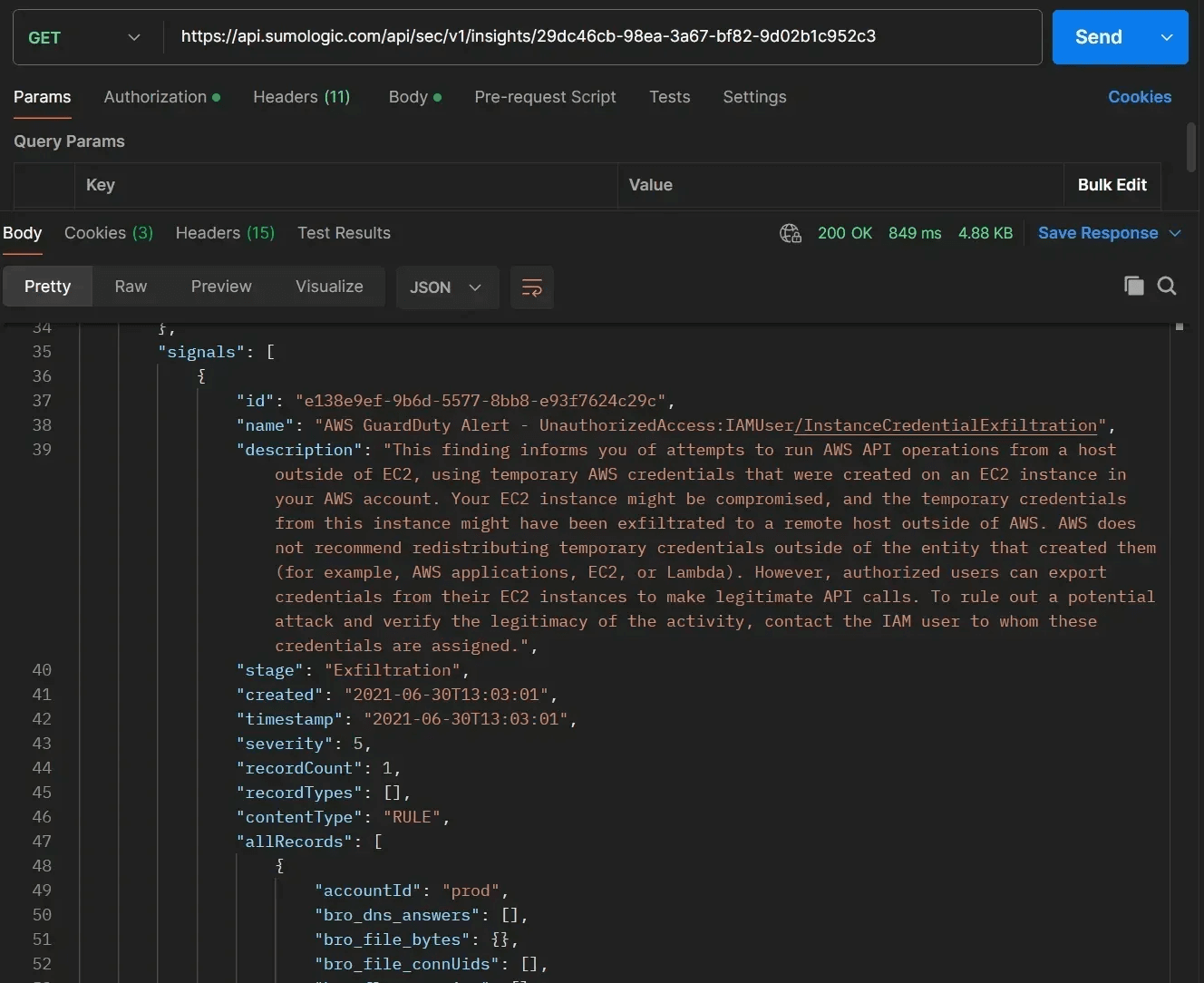
Task: Expand the Send button options arrow
Action: (x=1167, y=37)
